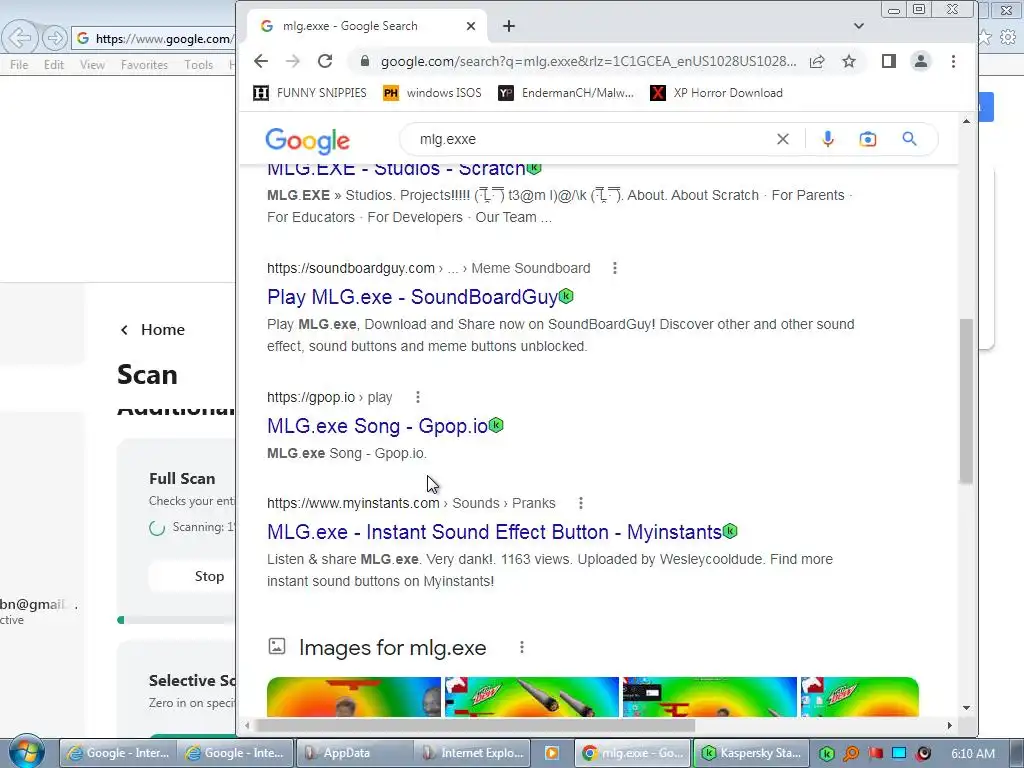Screen dimensions: 1024x768
Task: Click the Full Scan progress bar
Action: (x=176, y=620)
